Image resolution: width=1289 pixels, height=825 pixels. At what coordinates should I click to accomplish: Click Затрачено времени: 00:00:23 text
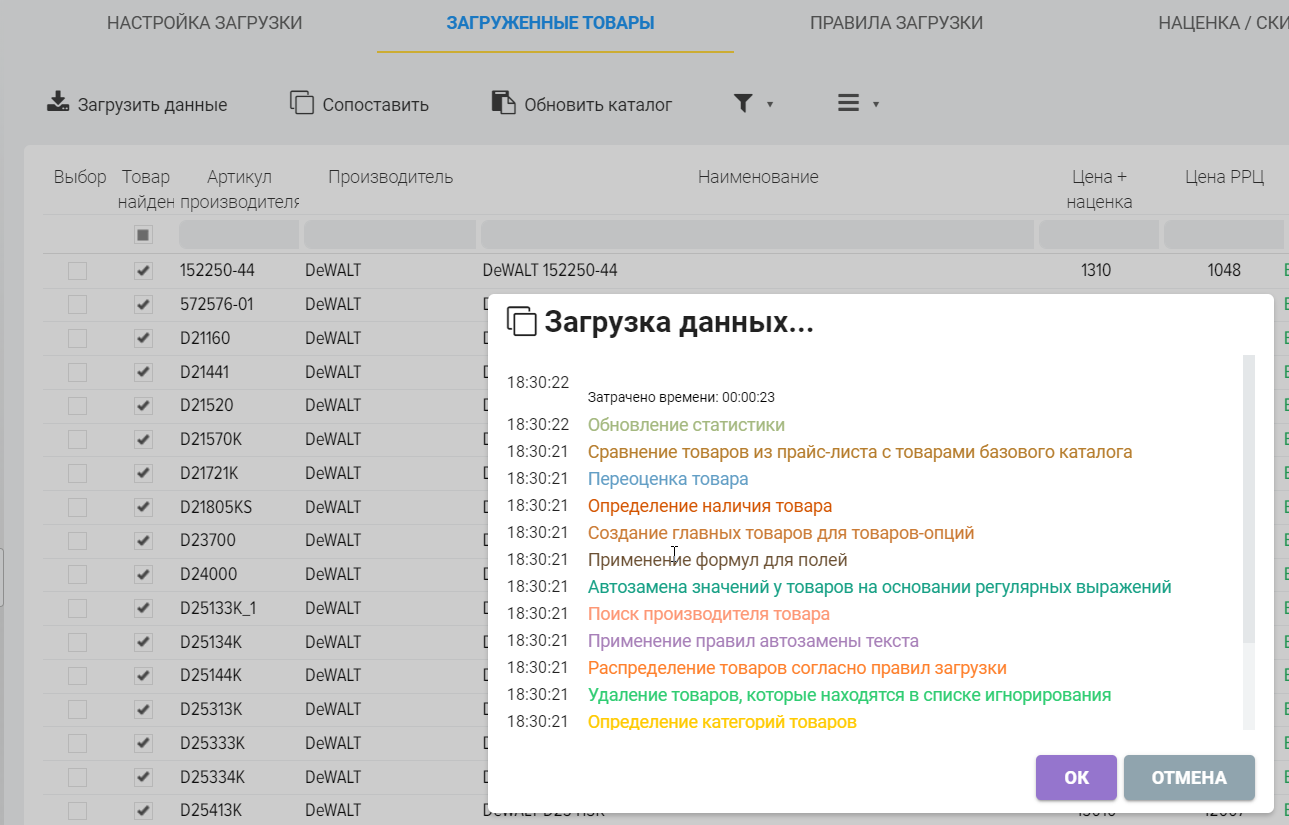point(681,397)
